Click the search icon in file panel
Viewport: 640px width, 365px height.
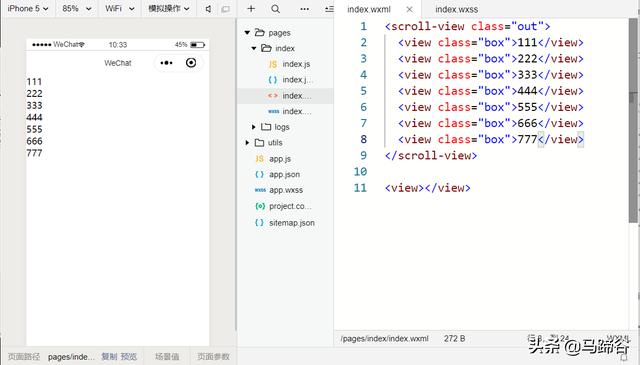tap(276, 9)
